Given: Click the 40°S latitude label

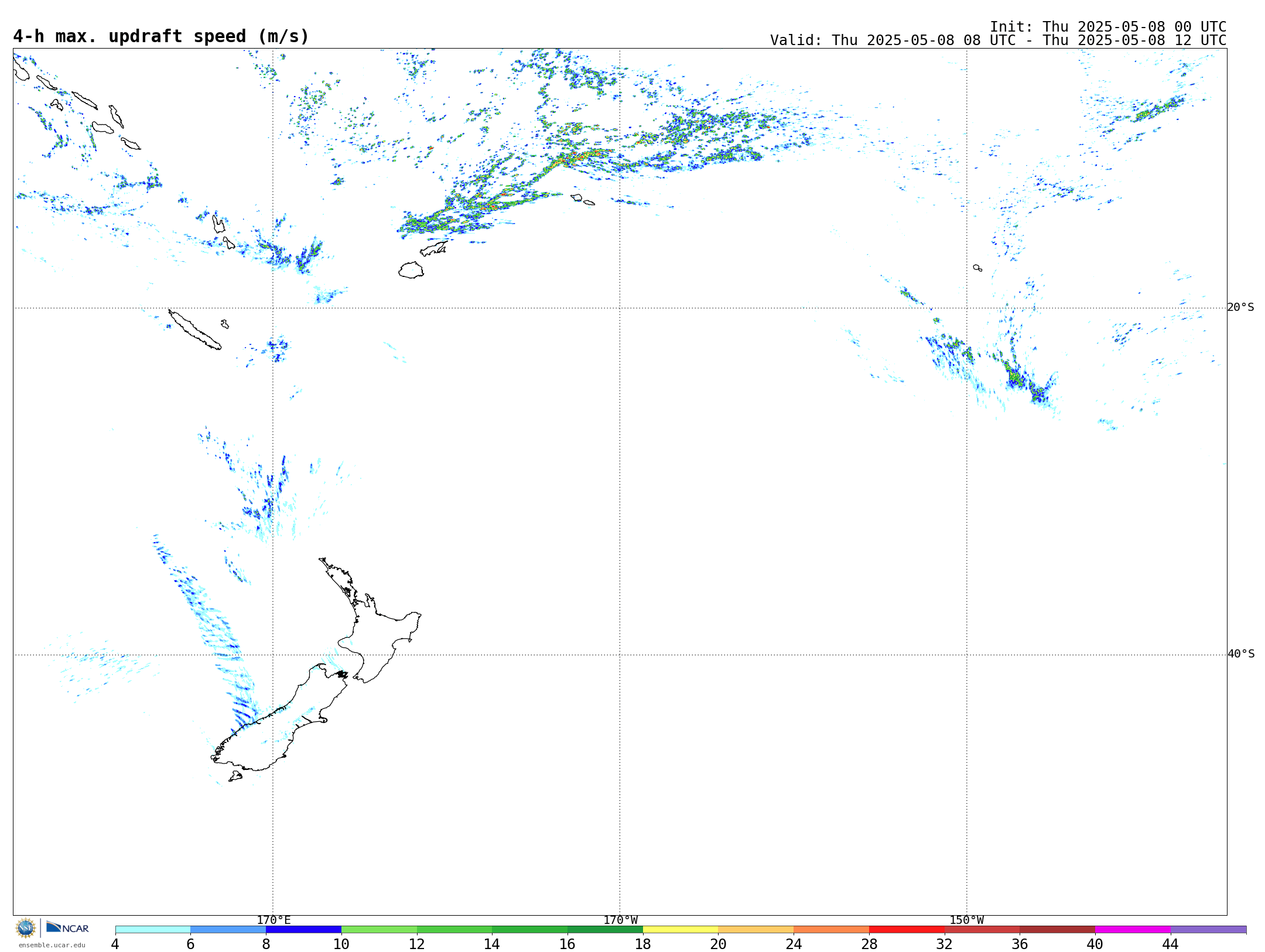Looking at the screenshot, I should click(x=1241, y=654).
